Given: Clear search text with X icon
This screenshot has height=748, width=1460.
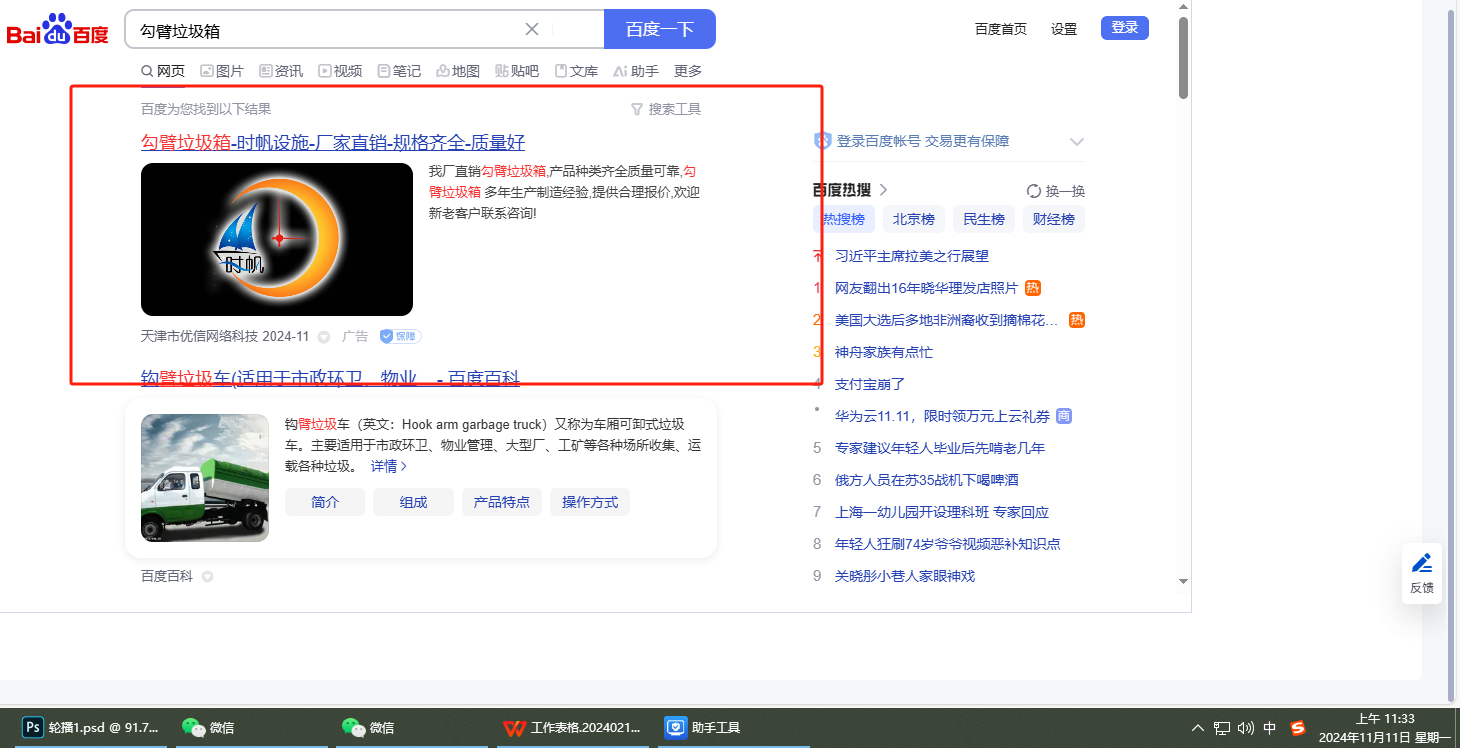Looking at the screenshot, I should pyautogui.click(x=532, y=29).
